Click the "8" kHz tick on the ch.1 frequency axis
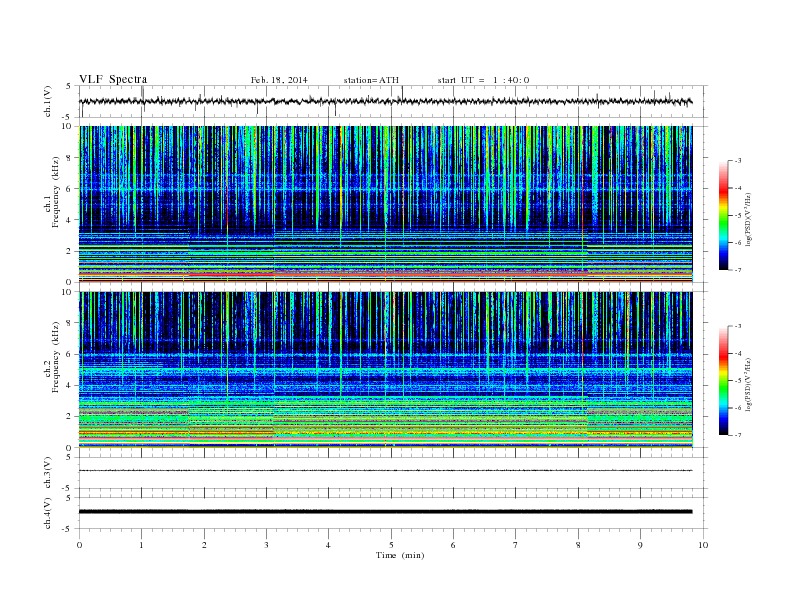 (x=69, y=158)
